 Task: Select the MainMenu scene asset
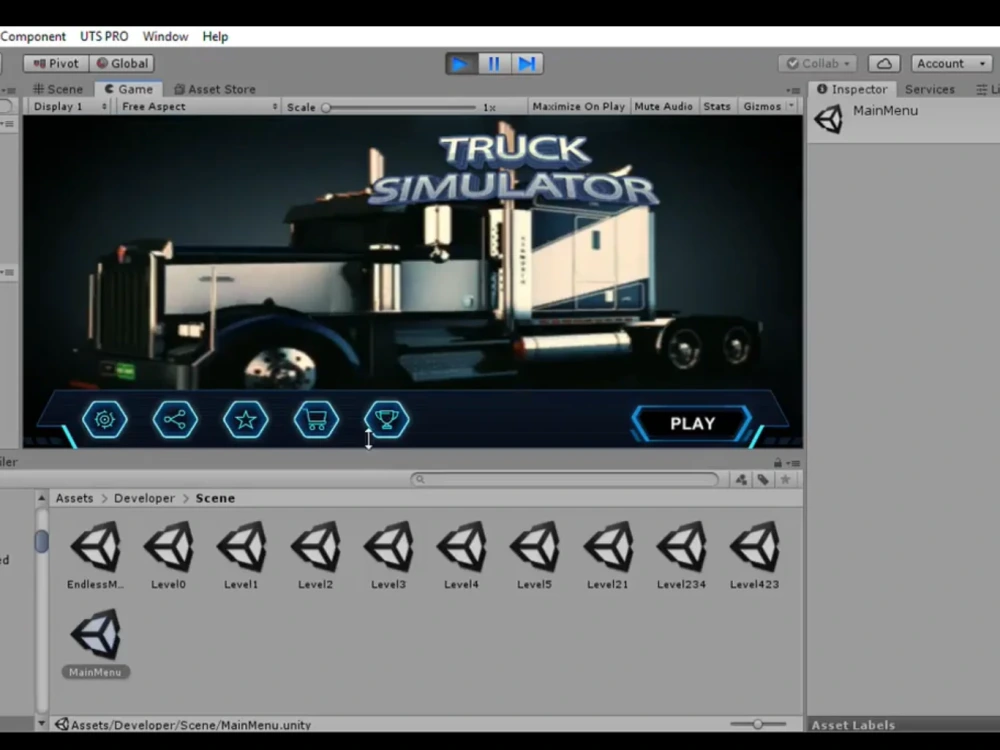[x=96, y=643]
